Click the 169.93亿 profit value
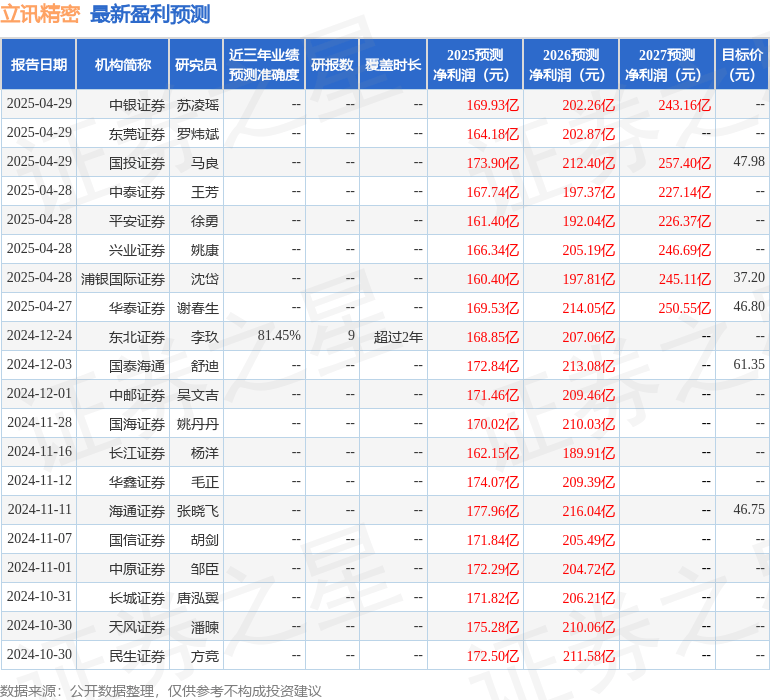 click(x=493, y=105)
